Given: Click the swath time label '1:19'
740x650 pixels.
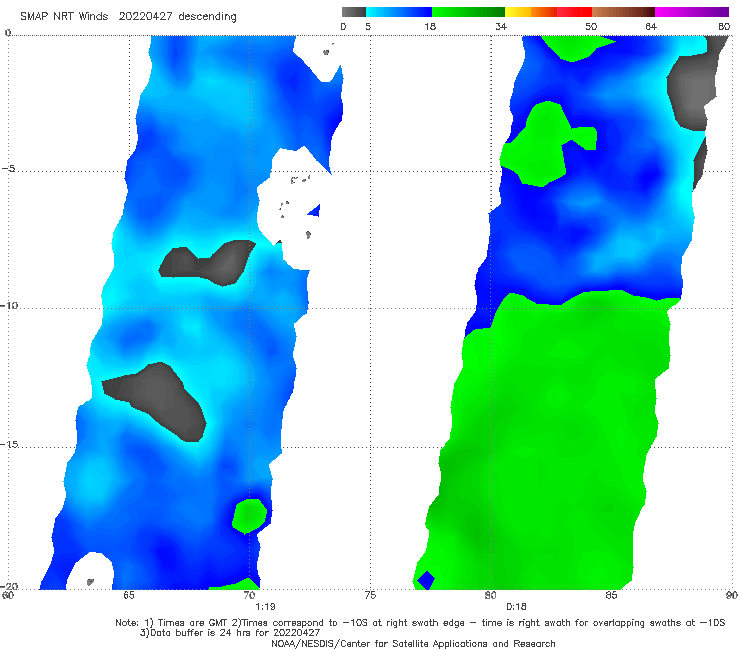Looking at the screenshot, I should coord(265,607).
